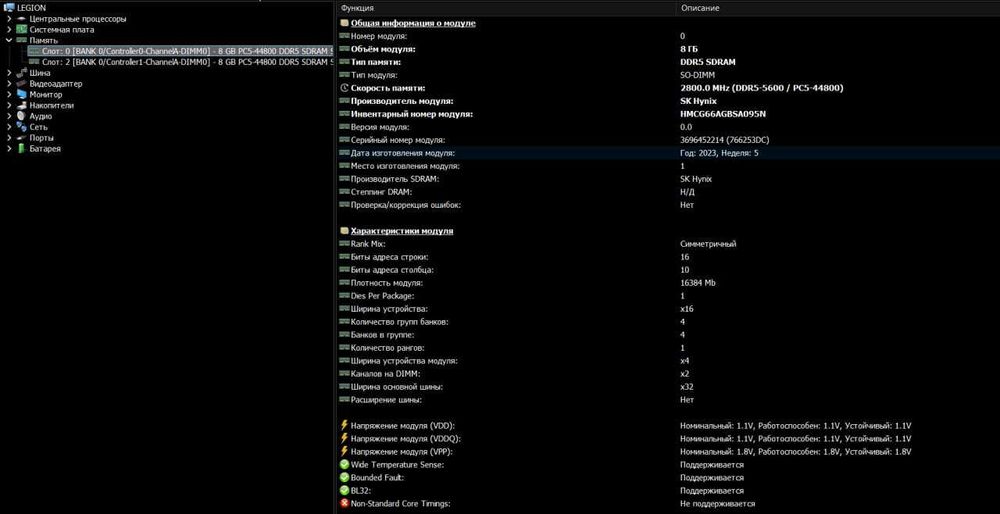Select the Накопители tree item

(52, 105)
